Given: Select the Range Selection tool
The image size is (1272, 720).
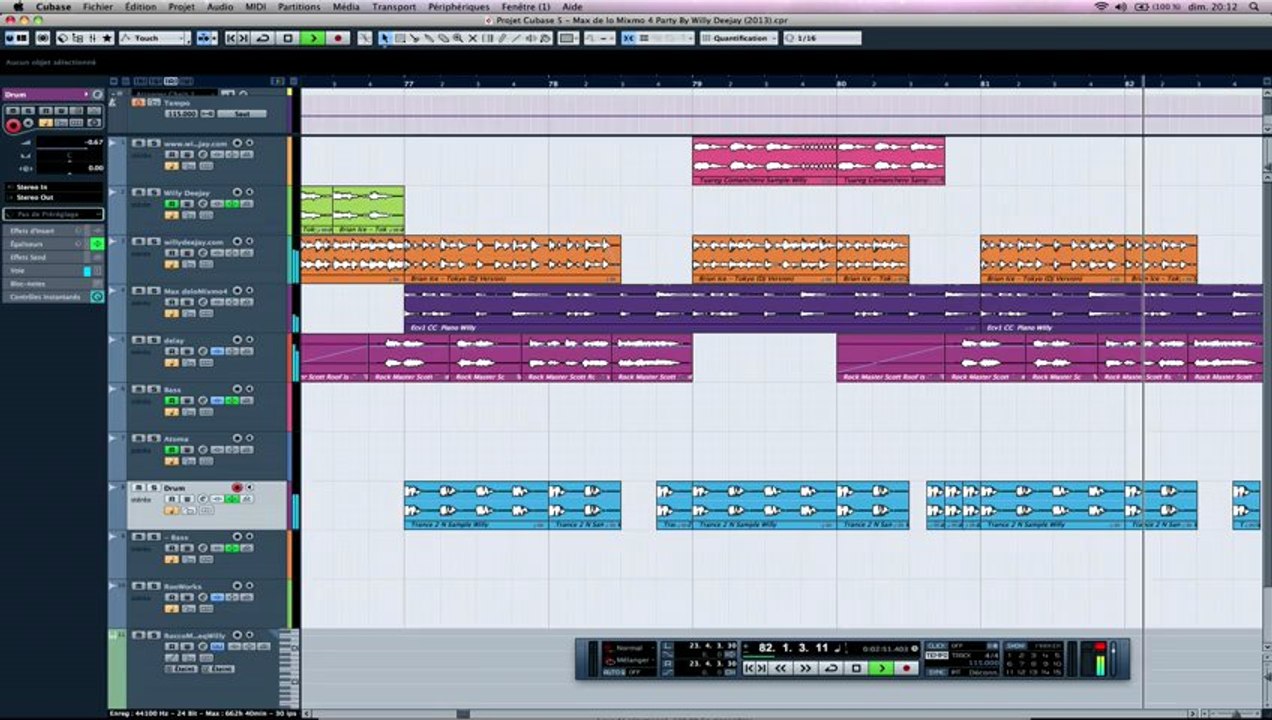Looking at the screenshot, I should click(x=400, y=38).
